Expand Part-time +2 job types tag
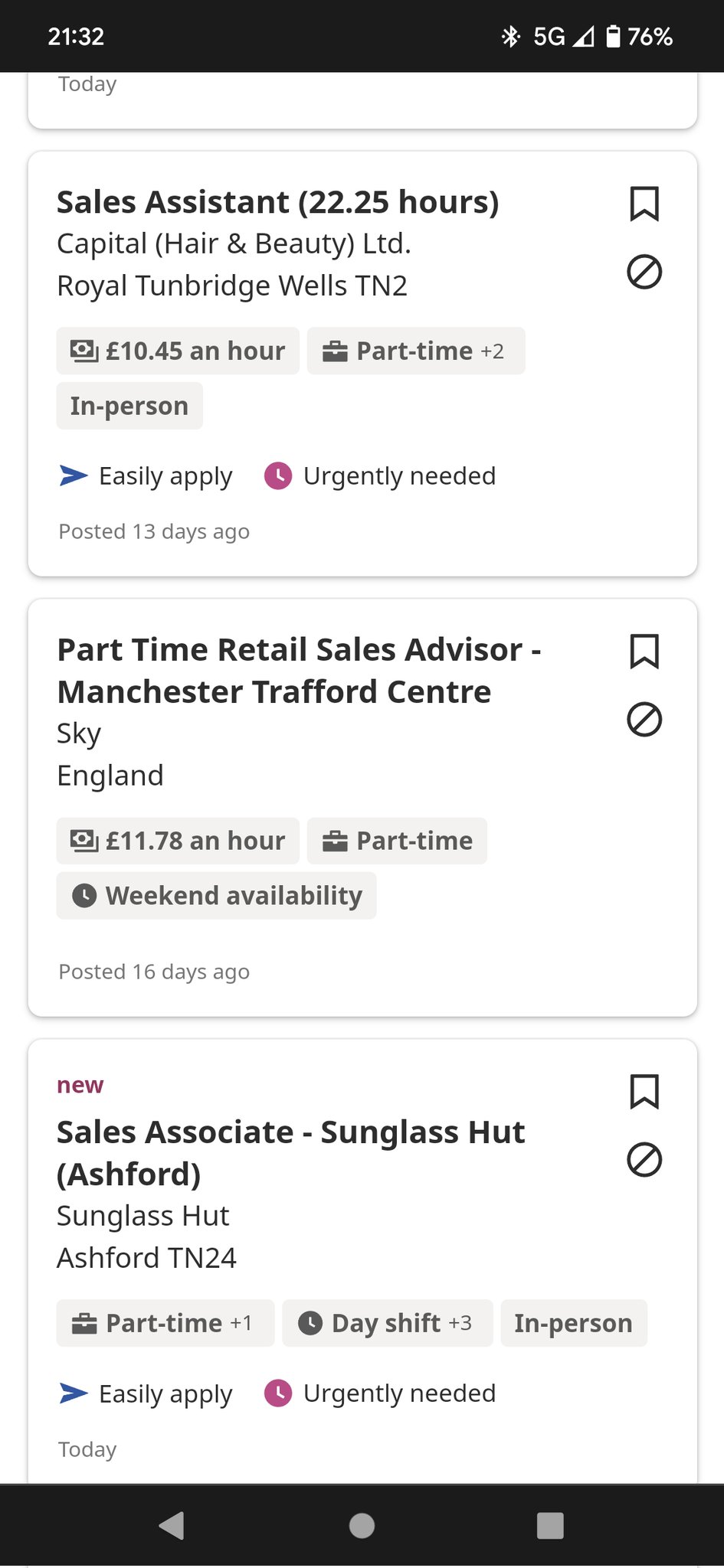Viewport: 724px width, 1568px height. pos(416,351)
